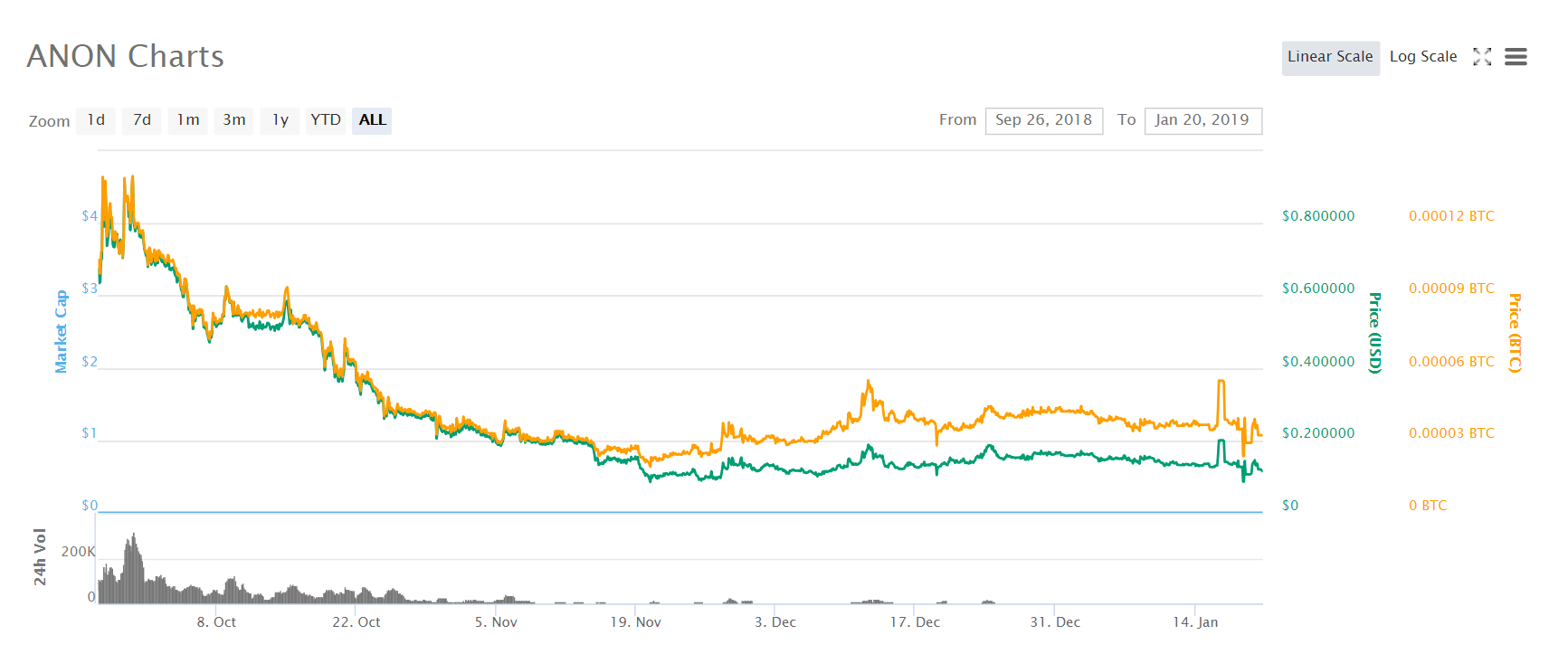Select the ALL zoom range
The width and height of the screenshot is (1568, 654).
click(372, 120)
